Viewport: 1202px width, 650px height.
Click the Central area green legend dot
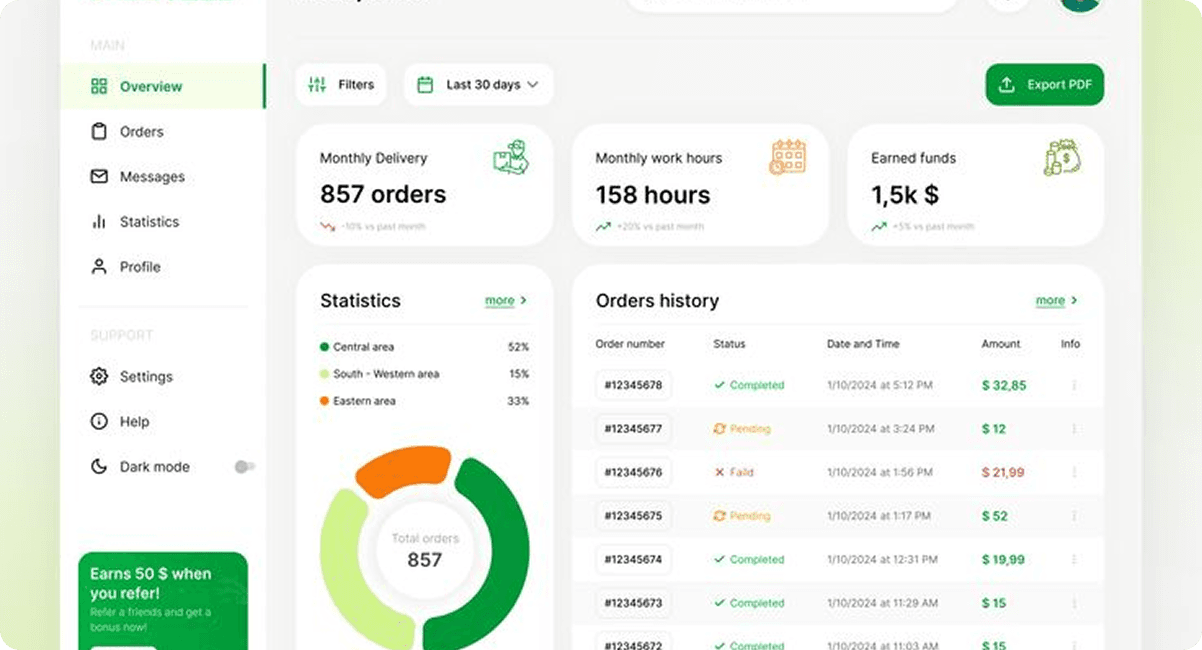(324, 347)
